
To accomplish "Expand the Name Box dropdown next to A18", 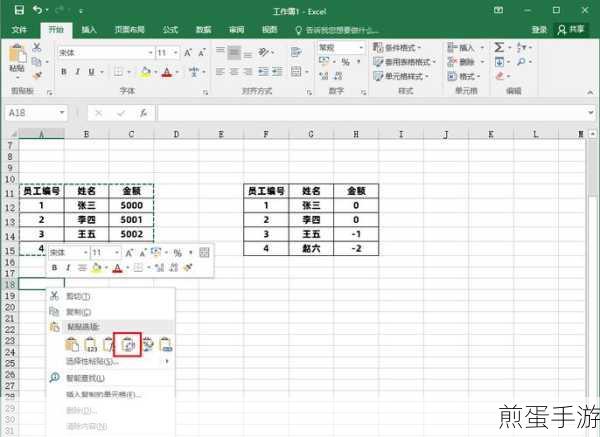I will (62, 113).
